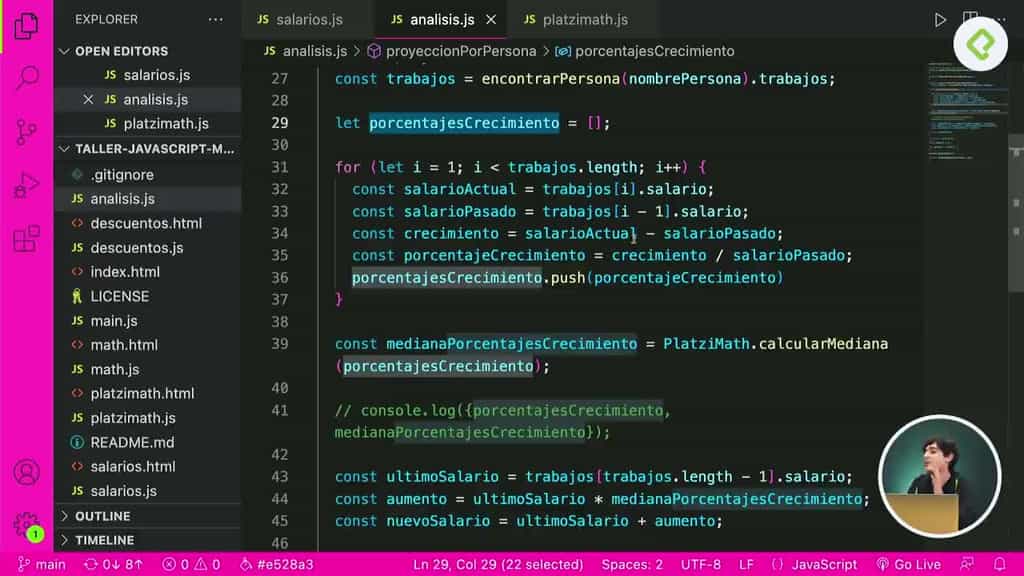
Task: Run the file with the play button
Action: click(x=941, y=18)
